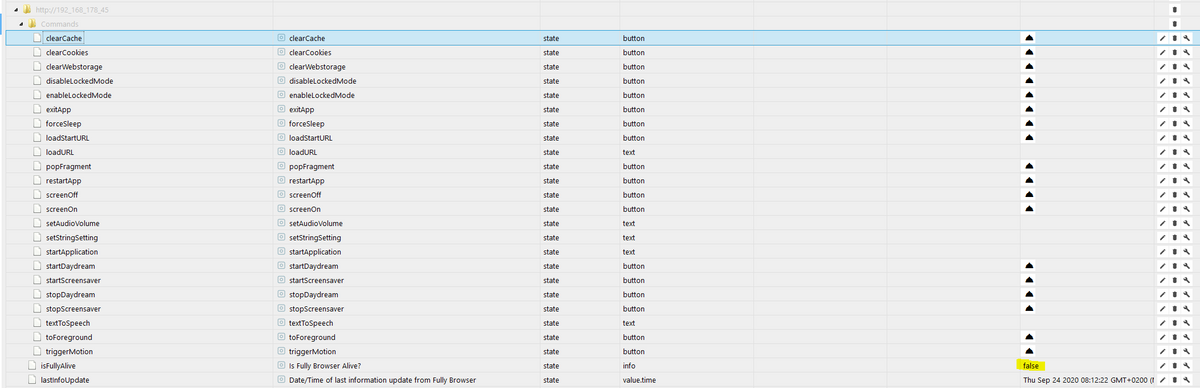Trigger the triggerMotion button value
Screen dimensions: 1200x388
[x=1029, y=352]
